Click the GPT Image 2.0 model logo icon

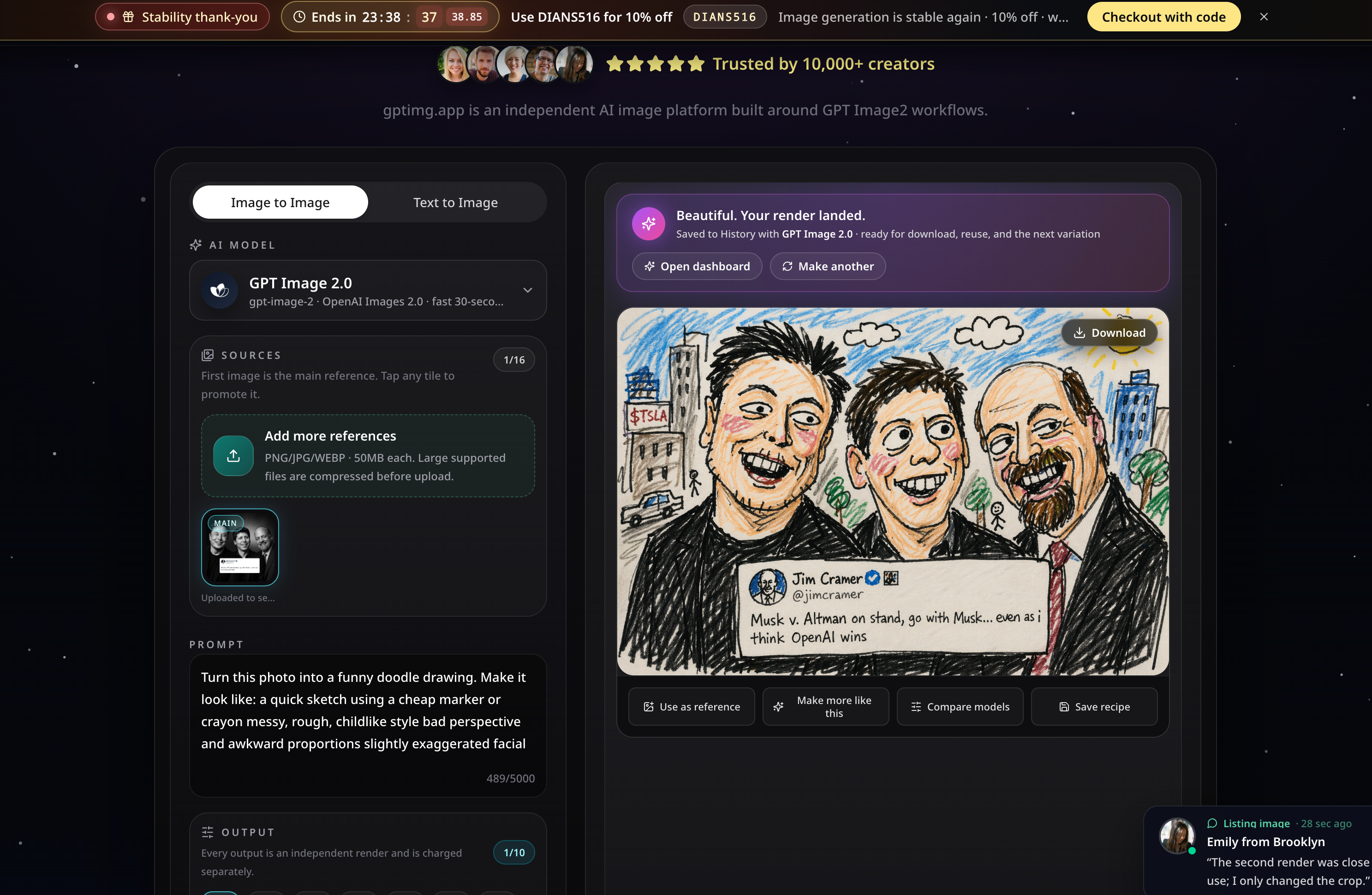220,290
